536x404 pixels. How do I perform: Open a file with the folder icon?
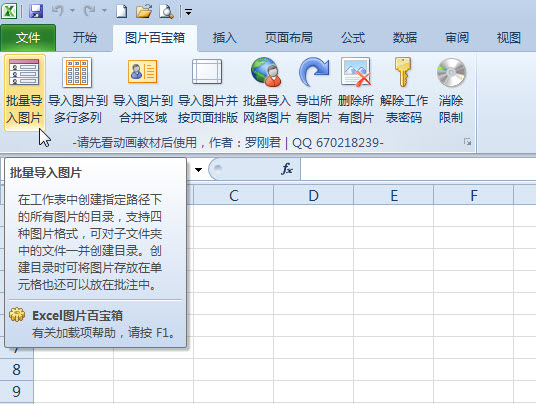coord(144,11)
